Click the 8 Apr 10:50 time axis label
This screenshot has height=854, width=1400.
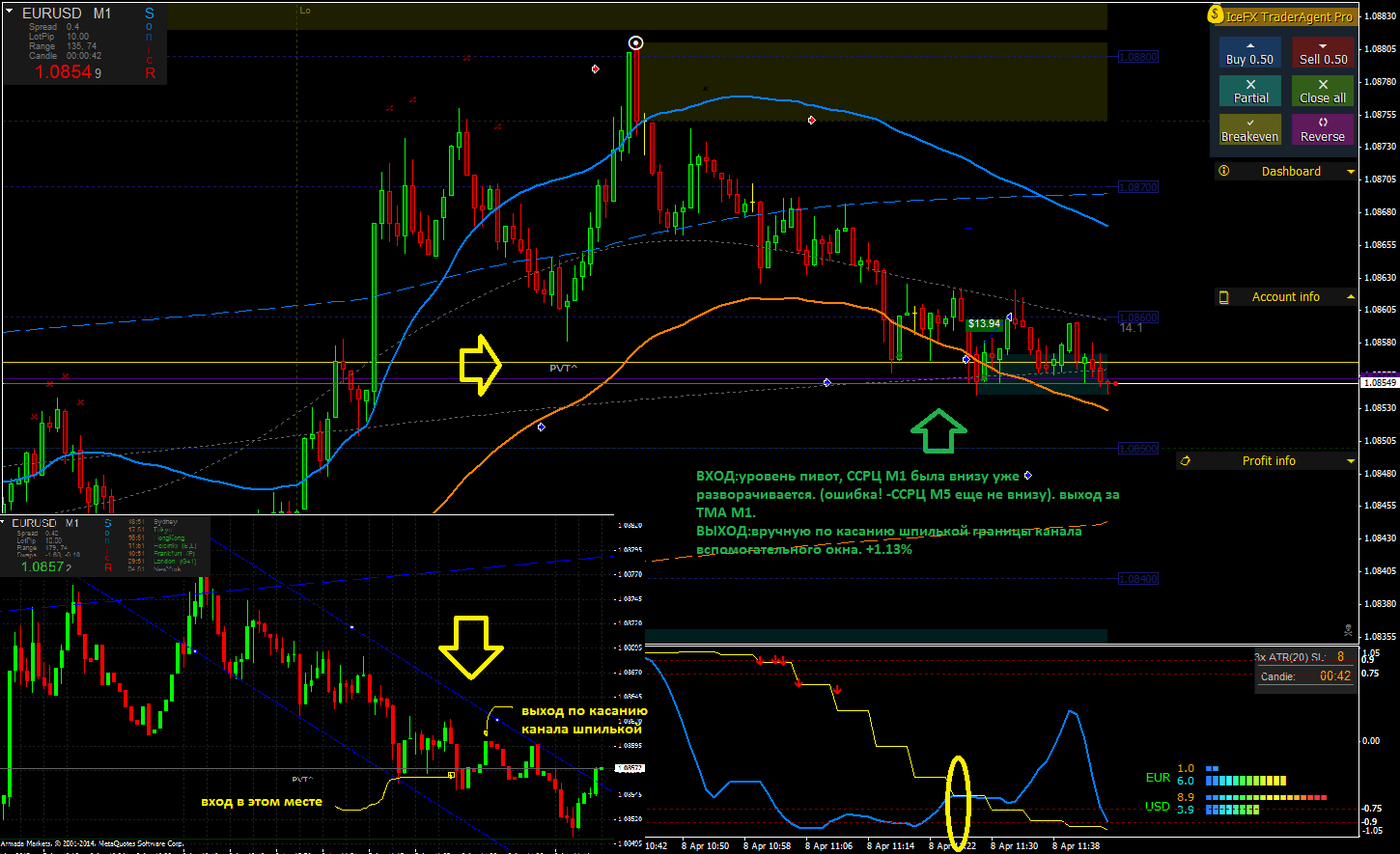click(x=704, y=845)
